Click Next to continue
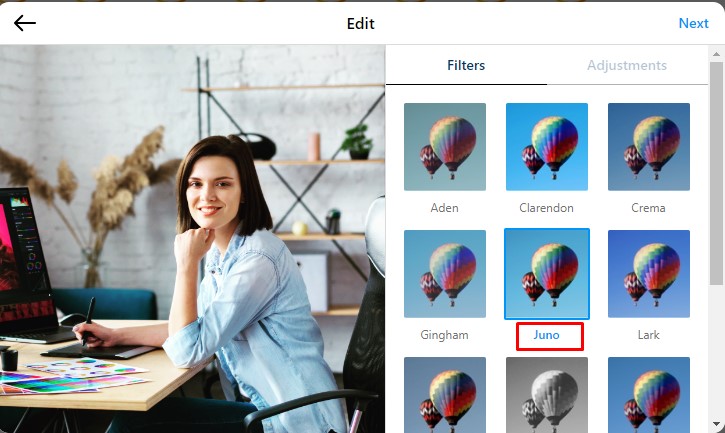 coord(693,23)
